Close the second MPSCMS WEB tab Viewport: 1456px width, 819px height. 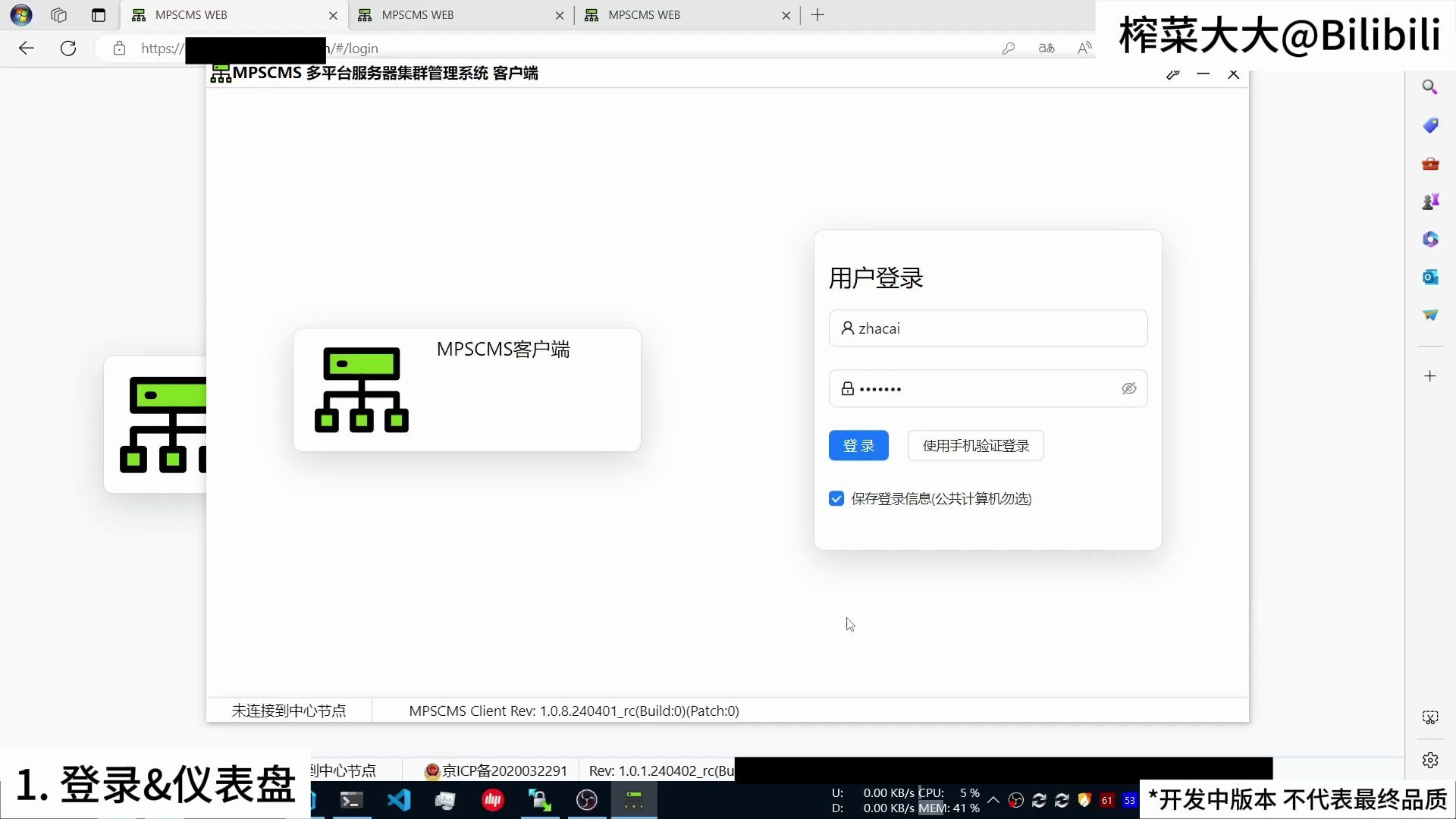[560, 15]
